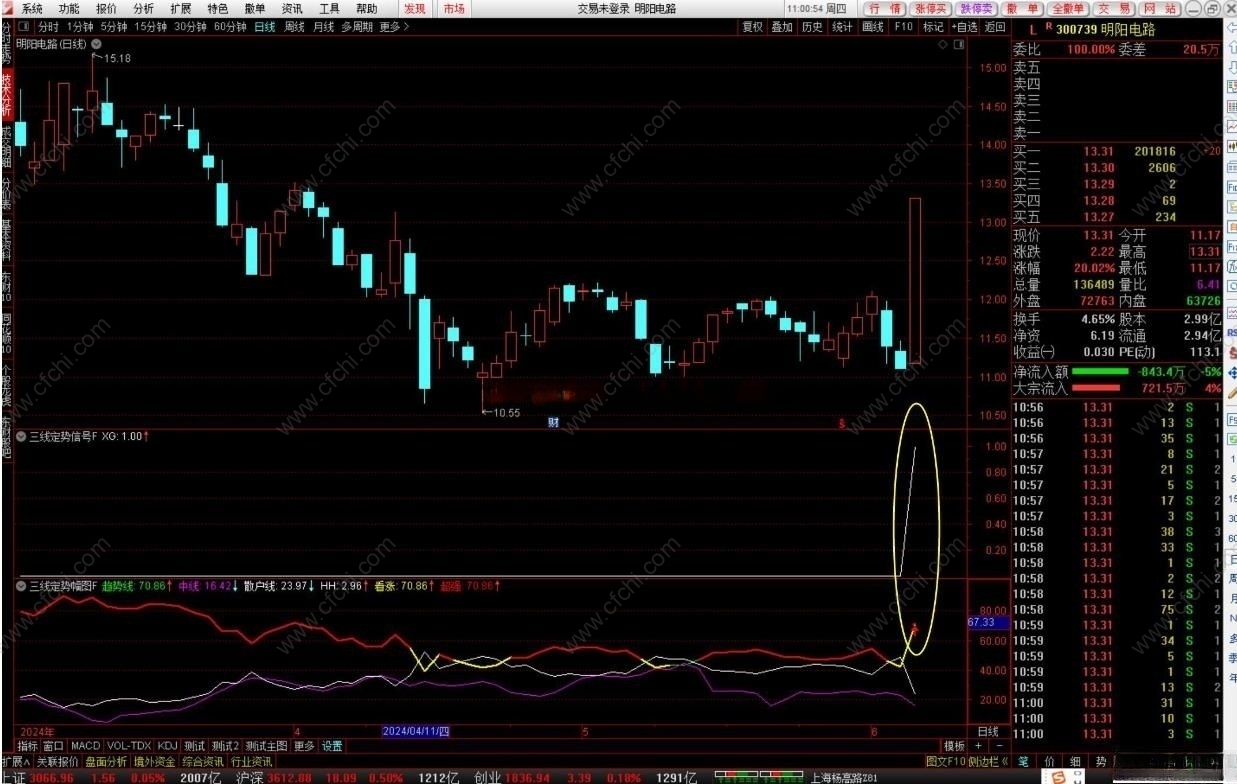Open the 特色 menu
Screen dimensions: 1237x784
pyautogui.click(x=217, y=8)
